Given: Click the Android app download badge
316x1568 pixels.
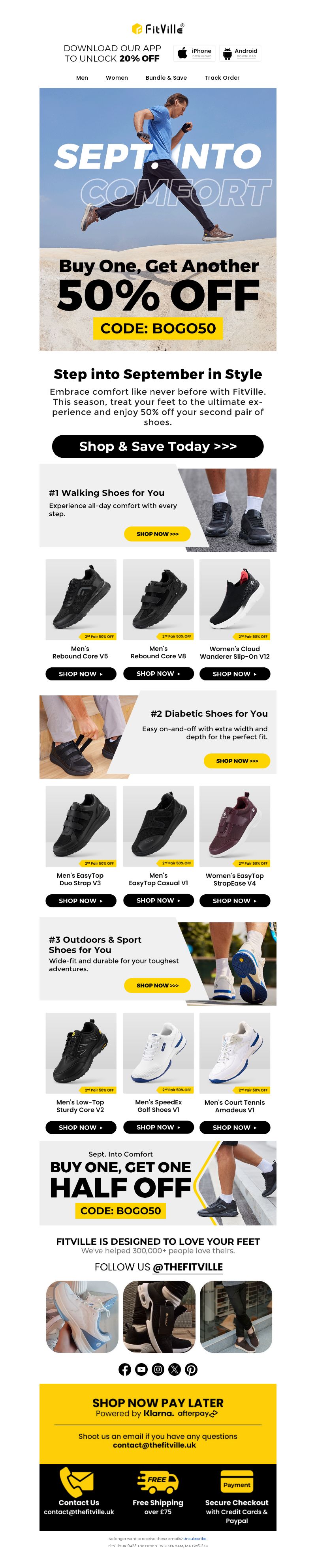Looking at the screenshot, I should click(240, 53).
